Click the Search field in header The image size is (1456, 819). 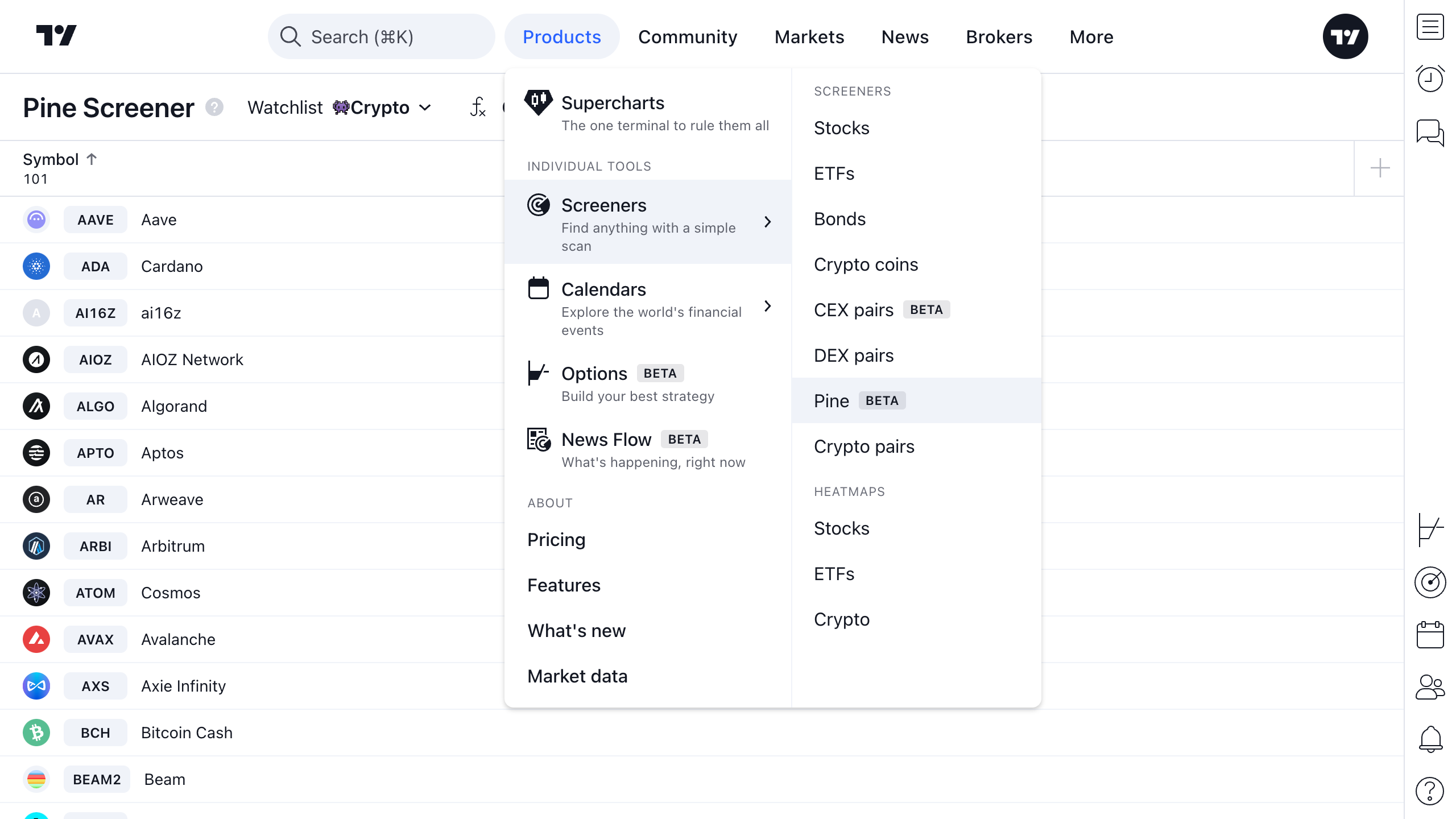point(381,37)
